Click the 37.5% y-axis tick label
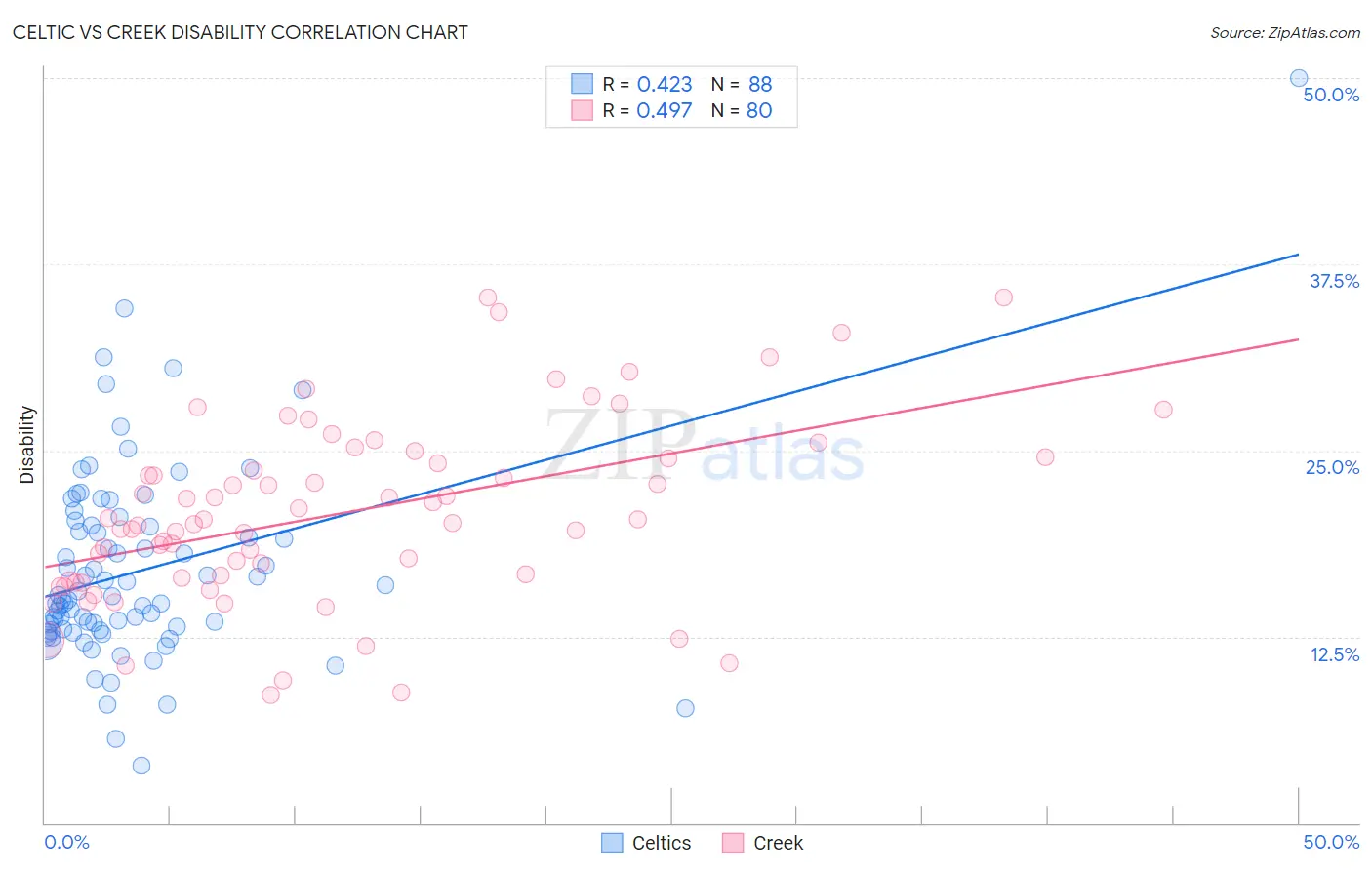 tap(1334, 281)
